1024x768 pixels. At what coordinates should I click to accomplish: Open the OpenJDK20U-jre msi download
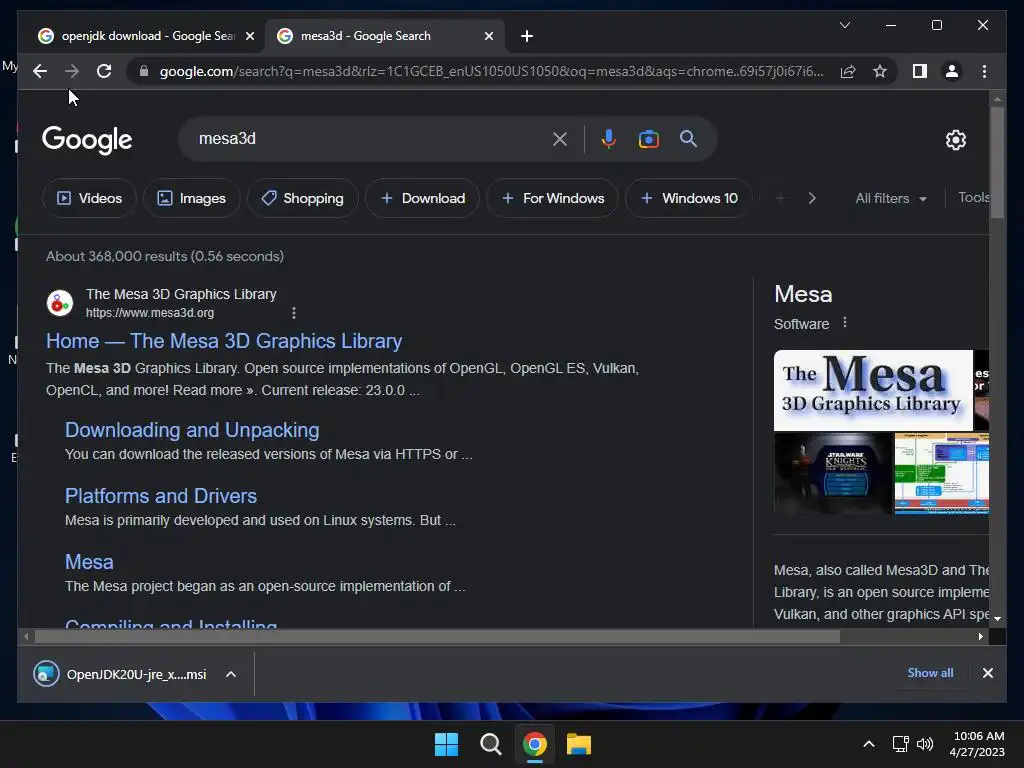[x=120, y=674]
